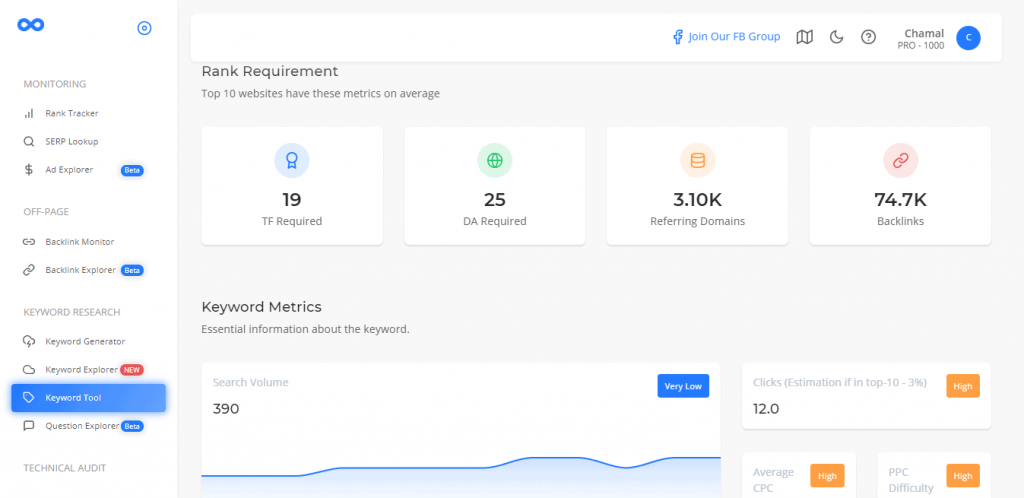This screenshot has width=1024, height=498.
Task: Click the Keyword Generator cloud lightning icon
Action: point(29,341)
